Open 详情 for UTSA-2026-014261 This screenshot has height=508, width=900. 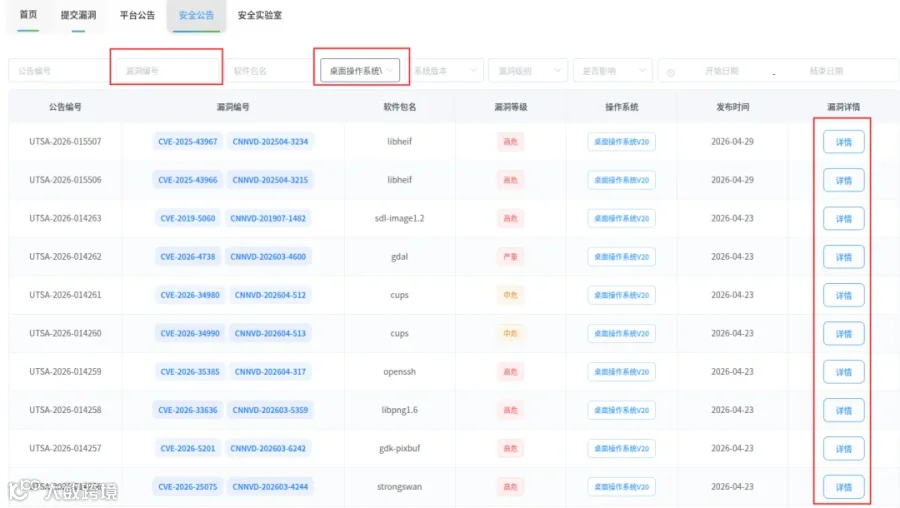(843, 296)
